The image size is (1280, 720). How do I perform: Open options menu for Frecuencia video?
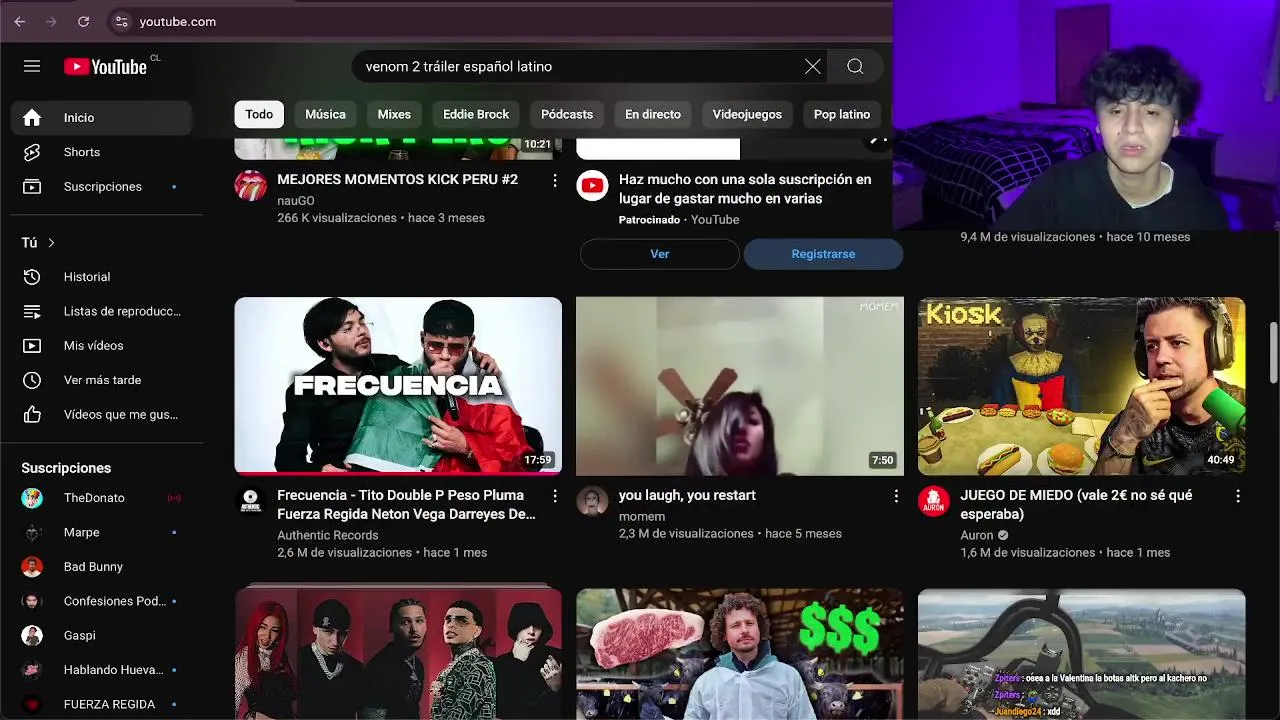tap(554, 496)
